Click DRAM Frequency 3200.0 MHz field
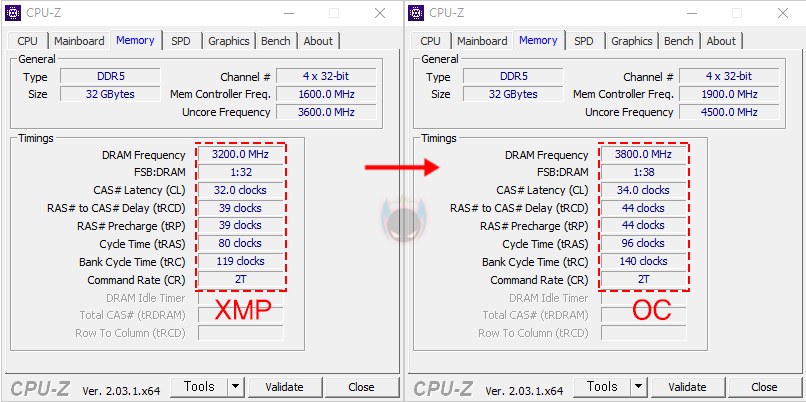This screenshot has width=806, height=402. (241, 154)
